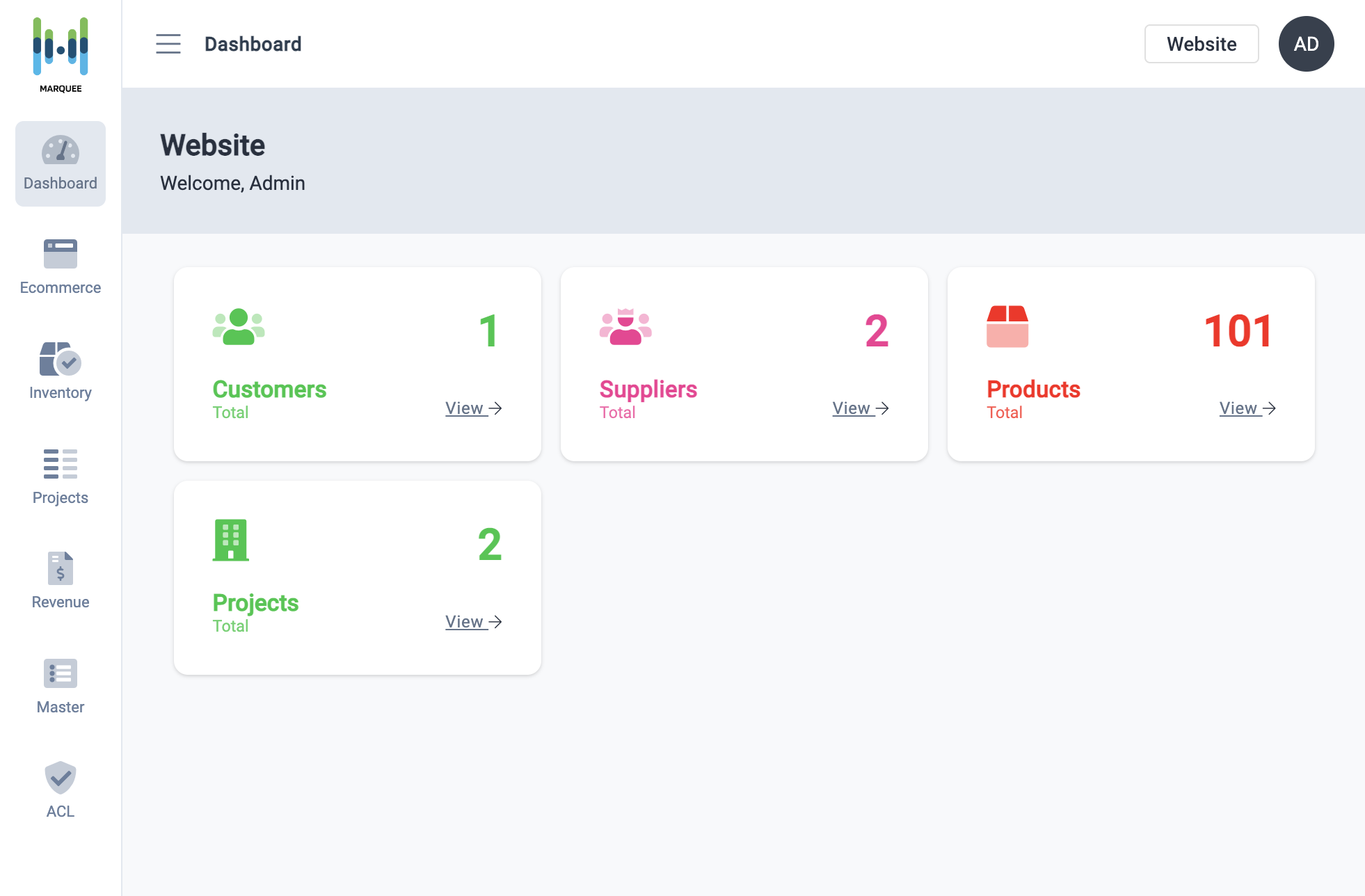
Task: Click the green Projects building icon
Action: pos(231,541)
